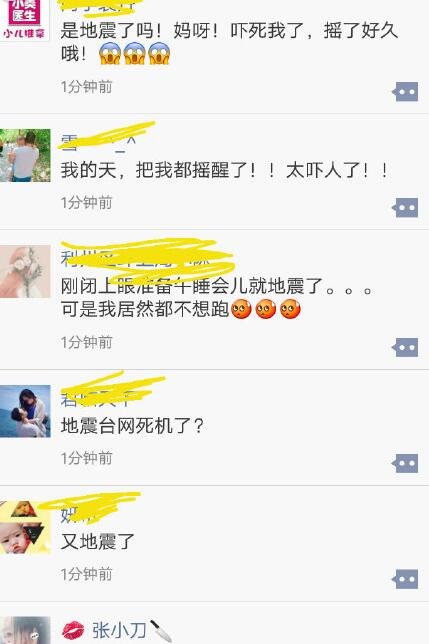
Task: Open avatar of person in white shirt outdoors
Action: click(25, 155)
